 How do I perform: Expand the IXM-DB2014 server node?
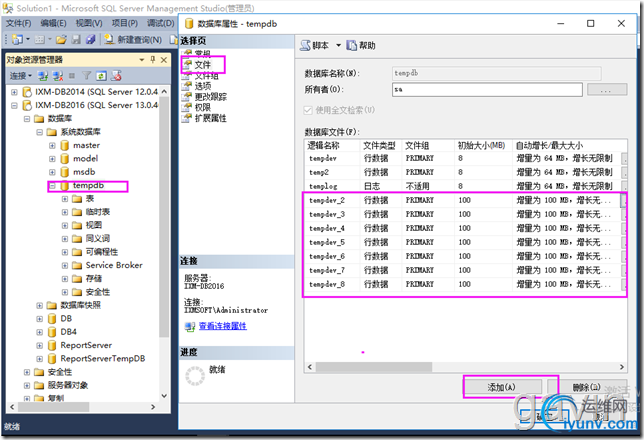pos(14,92)
